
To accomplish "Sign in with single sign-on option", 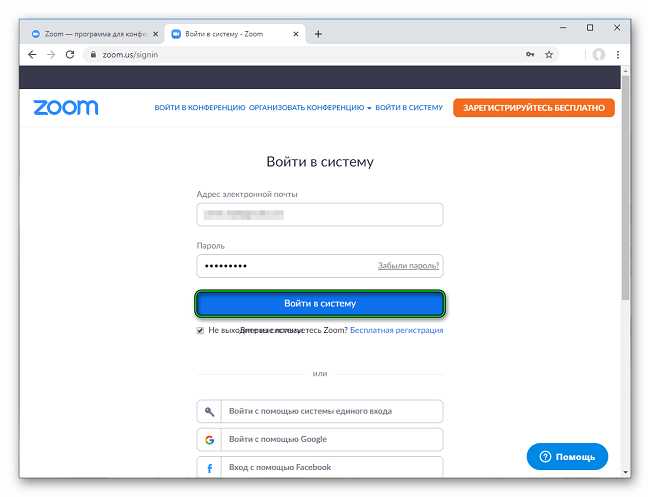I will click(320, 411).
